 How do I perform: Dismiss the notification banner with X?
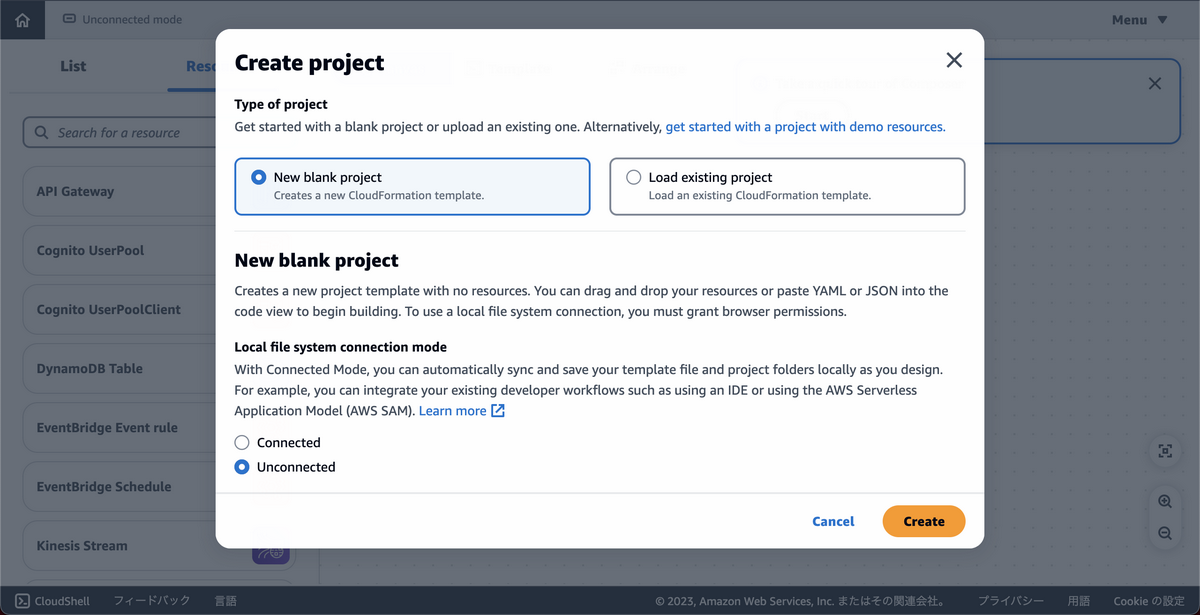[1155, 84]
